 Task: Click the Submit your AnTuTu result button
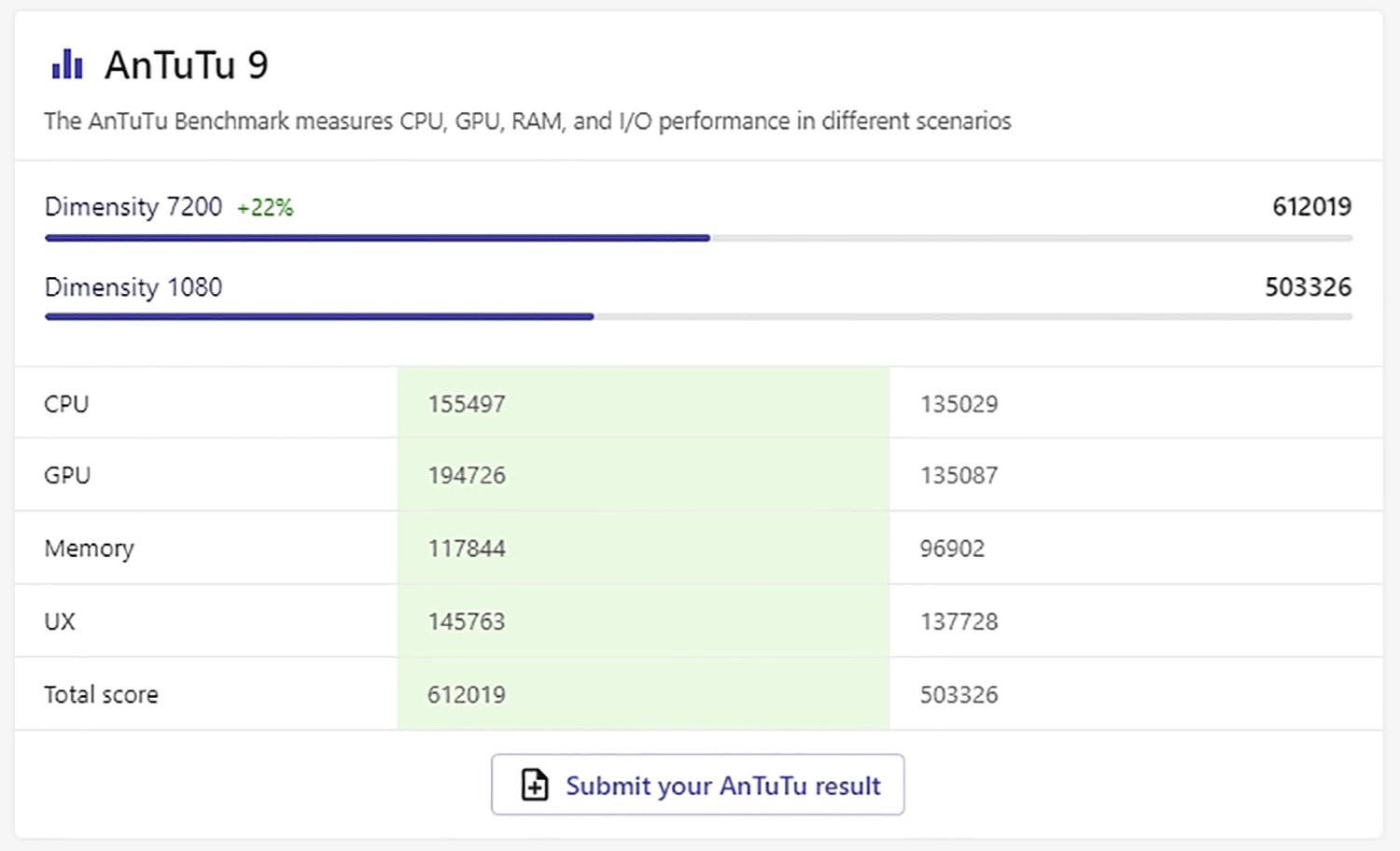pyautogui.click(x=697, y=785)
